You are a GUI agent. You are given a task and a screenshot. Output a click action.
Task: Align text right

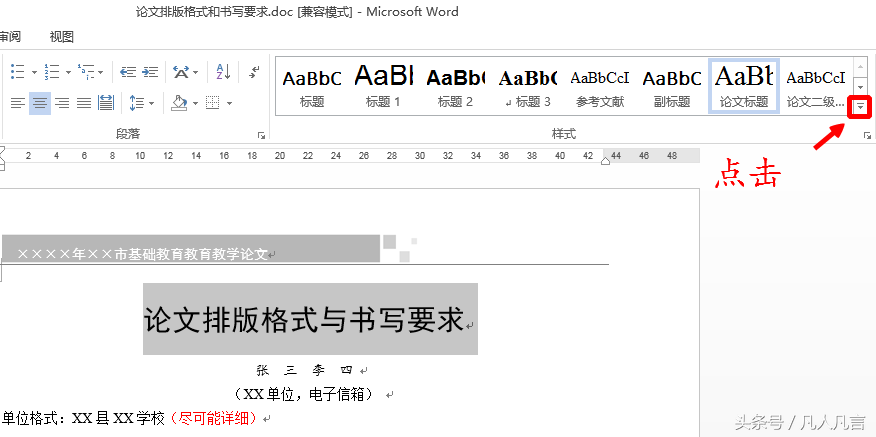point(61,103)
